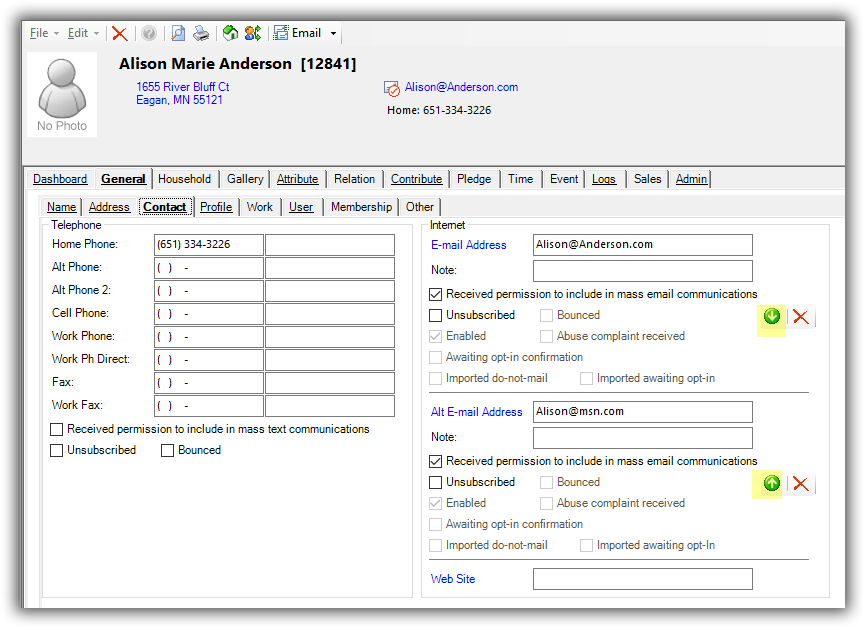
Task: Click green up arrow beside alt e-mail
Action: (x=771, y=484)
